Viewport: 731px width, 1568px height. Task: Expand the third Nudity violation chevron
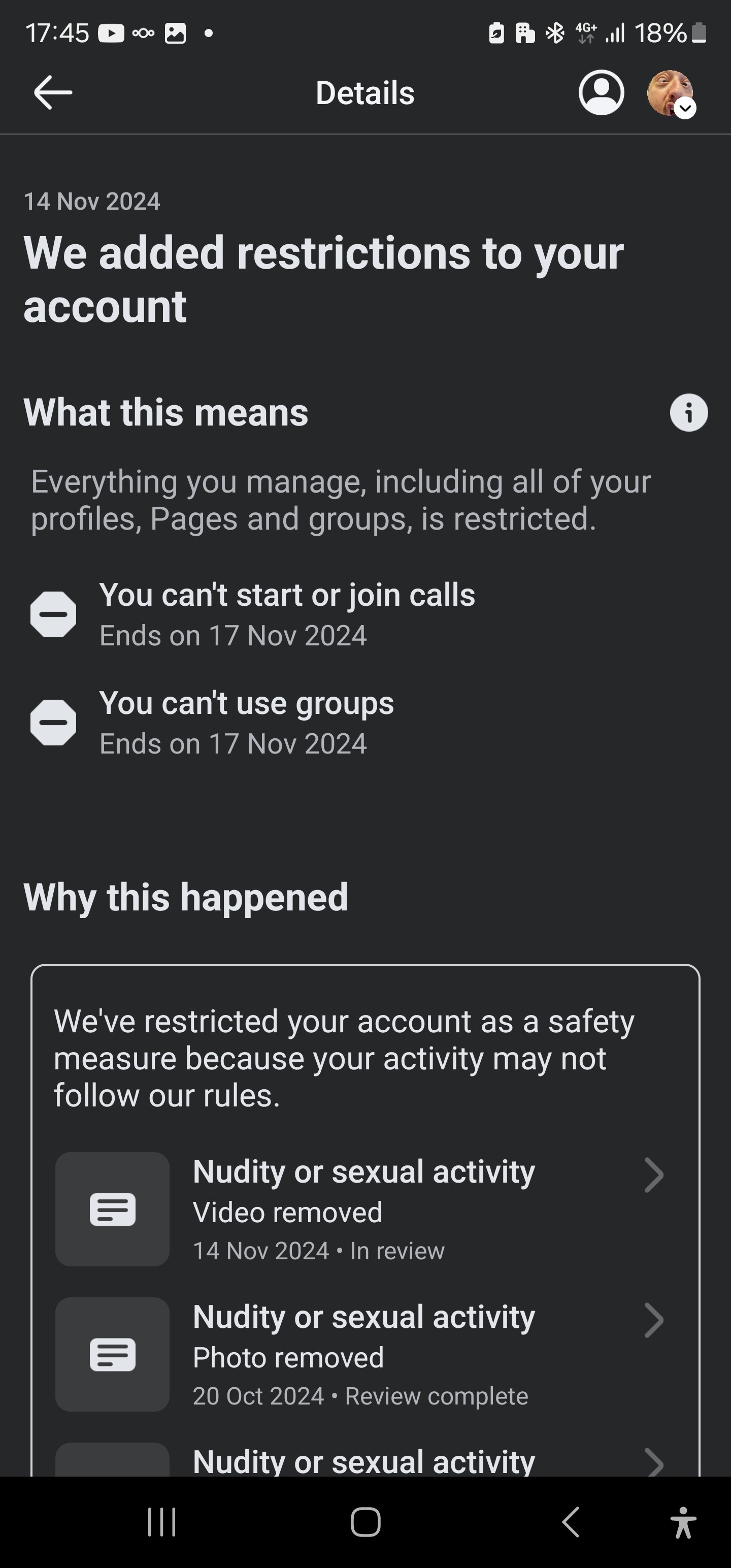654,1462
